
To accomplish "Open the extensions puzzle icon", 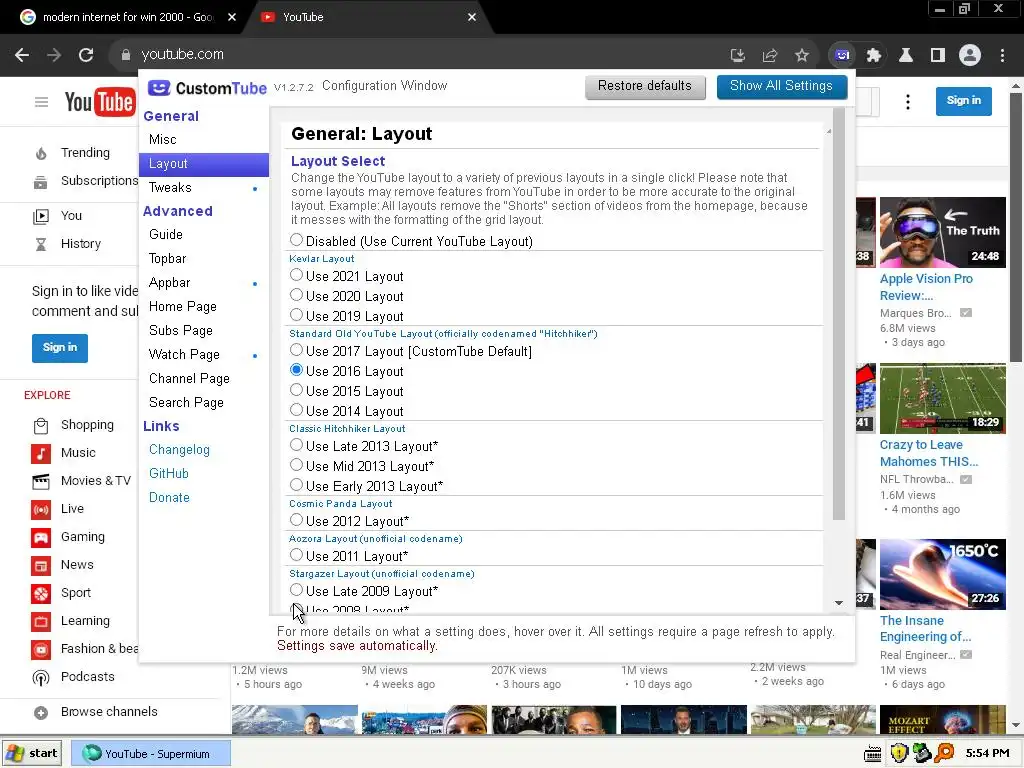I will [x=874, y=56].
